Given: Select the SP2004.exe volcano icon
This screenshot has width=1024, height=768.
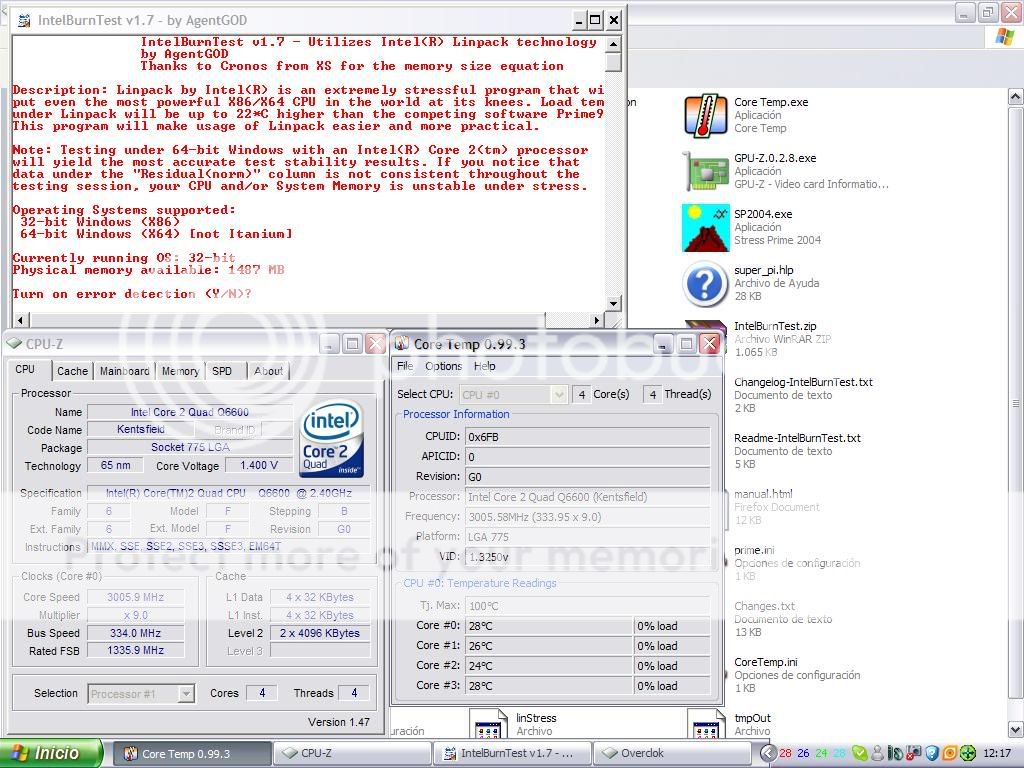Looking at the screenshot, I should tap(705, 227).
